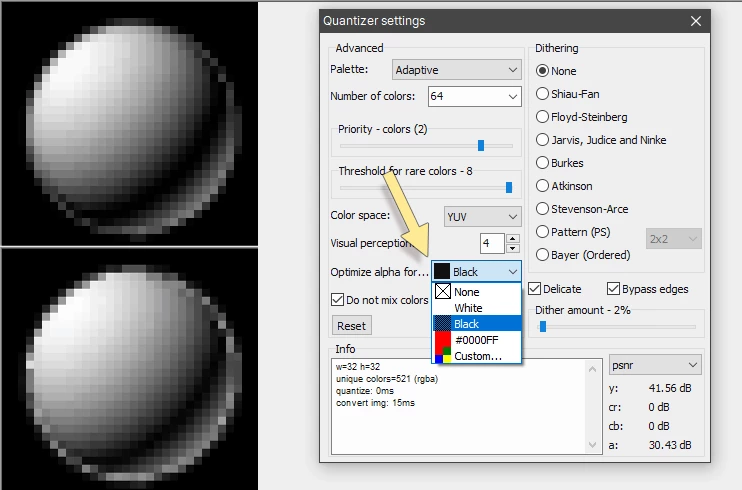Pick the #0000FF color entry
The image size is (742, 490).
click(x=477, y=340)
